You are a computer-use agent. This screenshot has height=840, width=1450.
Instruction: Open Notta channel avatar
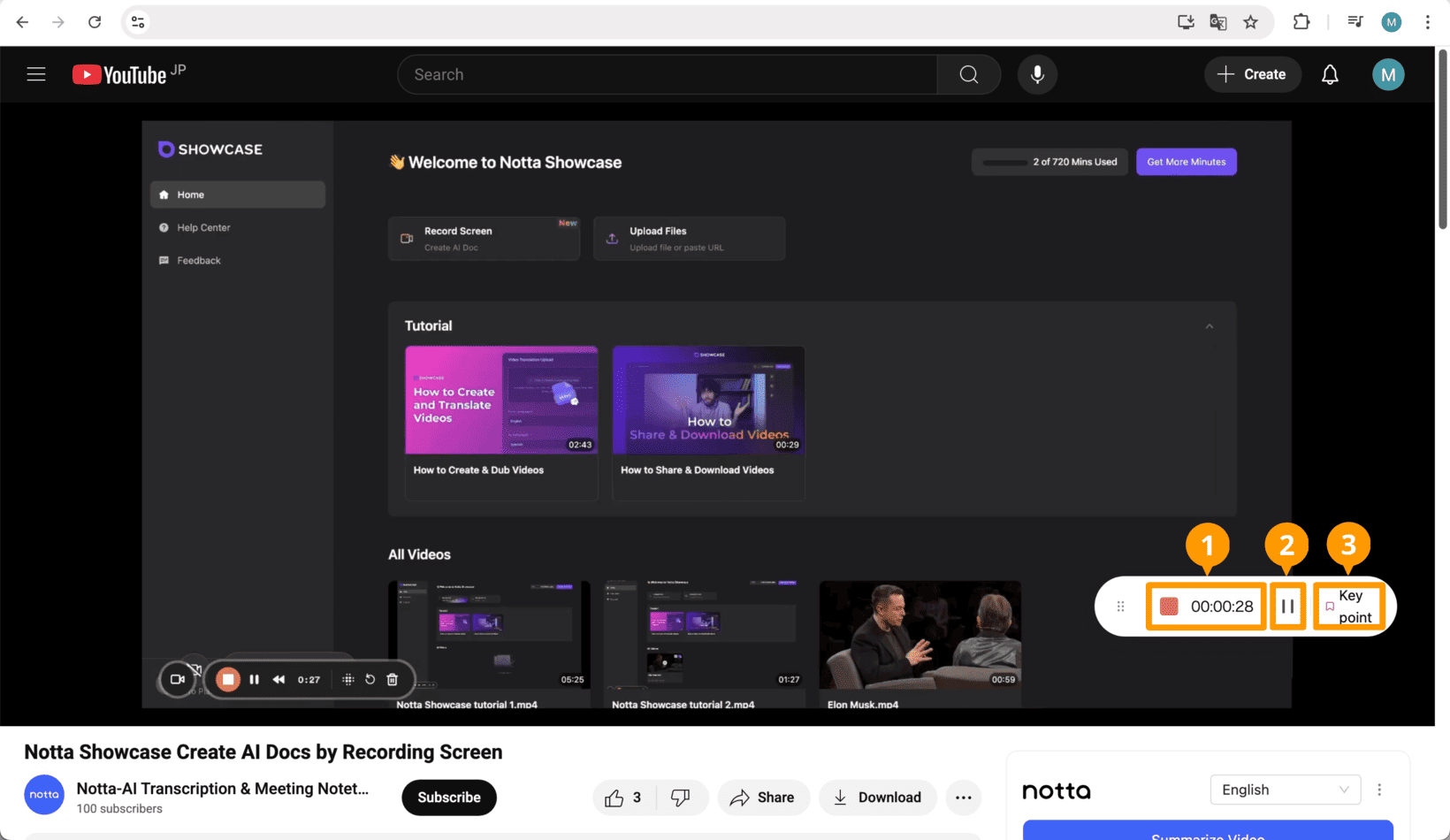[x=43, y=795]
